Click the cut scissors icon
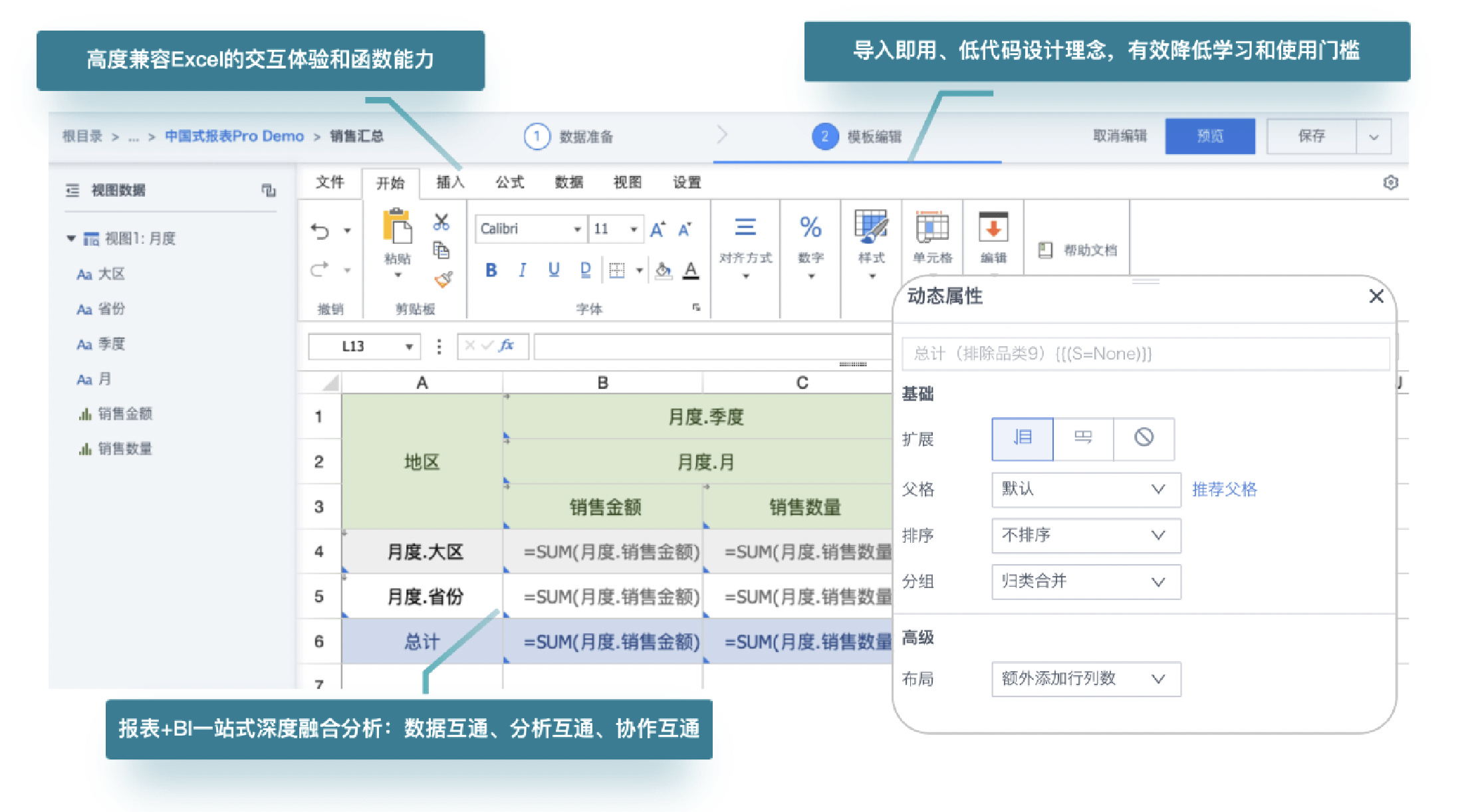This screenshot has width=1464, height=812. [441, 222]
